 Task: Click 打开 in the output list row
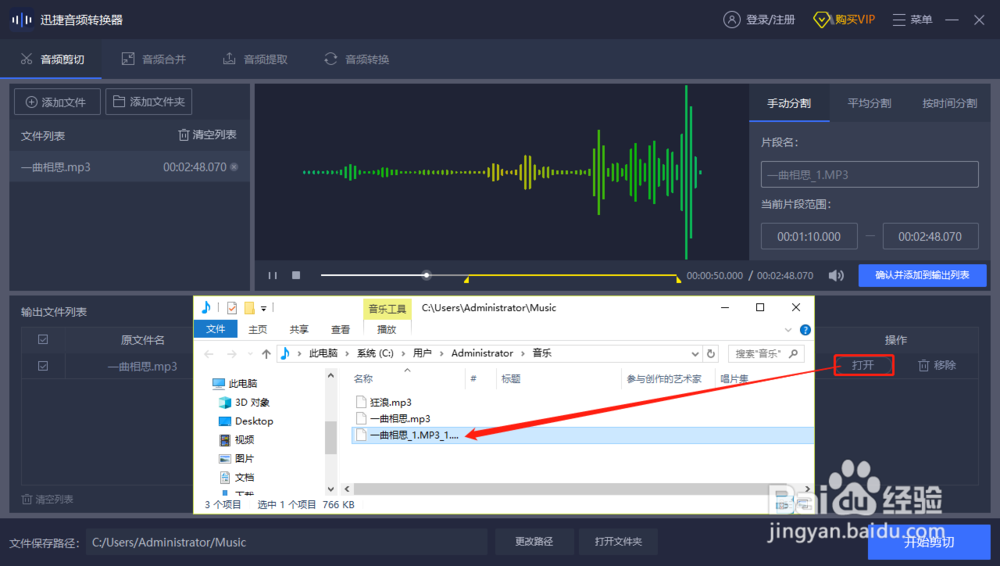pos(864,365)
